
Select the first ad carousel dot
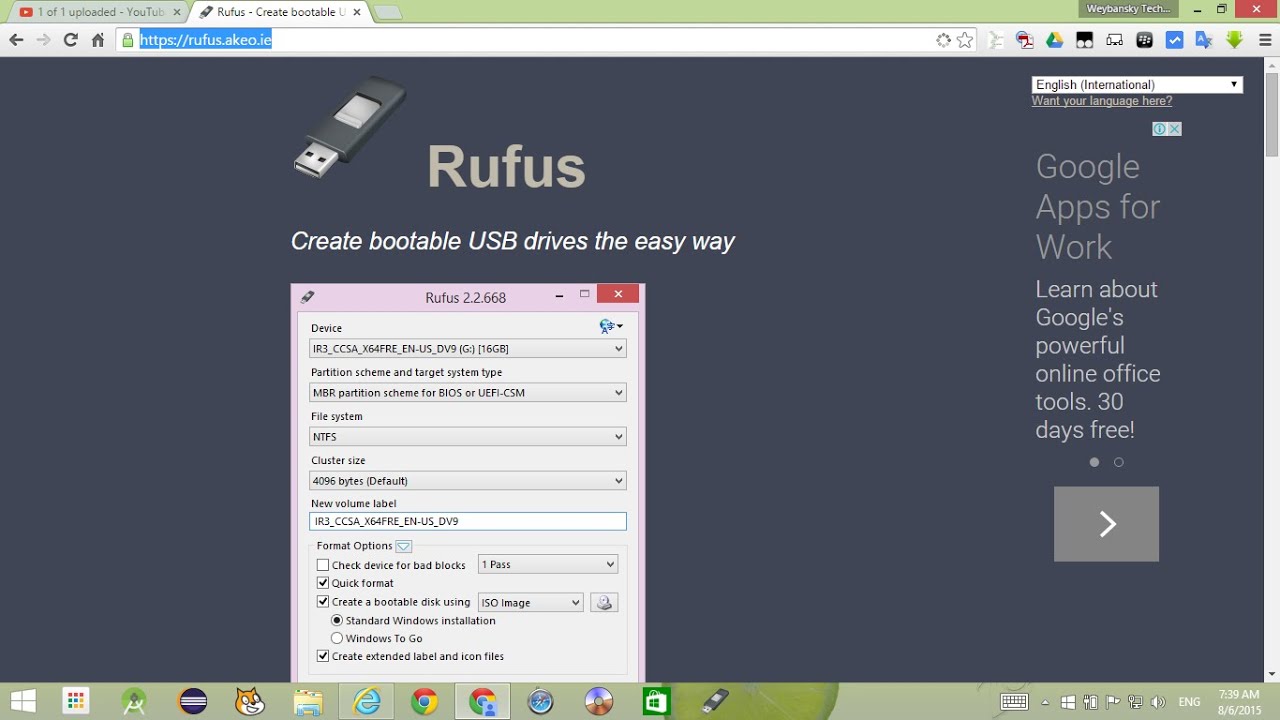[x=1094, y=462]
